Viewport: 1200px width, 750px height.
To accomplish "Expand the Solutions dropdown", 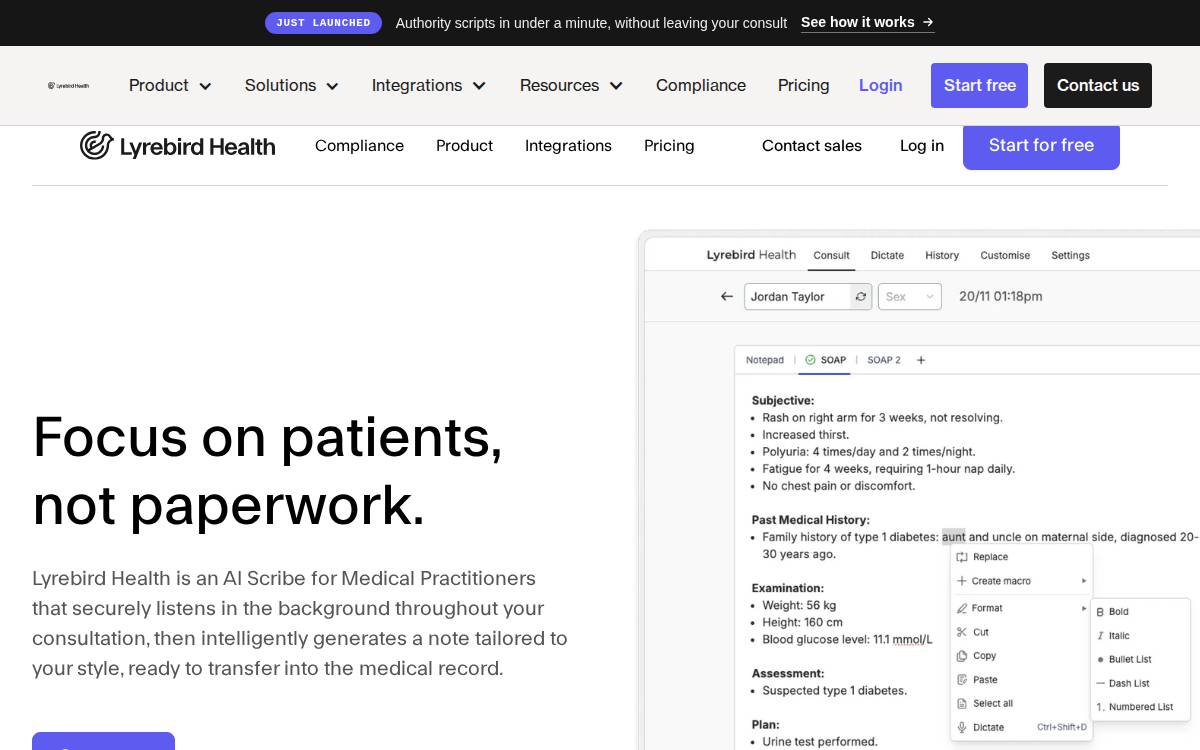I will click(292, 86).
